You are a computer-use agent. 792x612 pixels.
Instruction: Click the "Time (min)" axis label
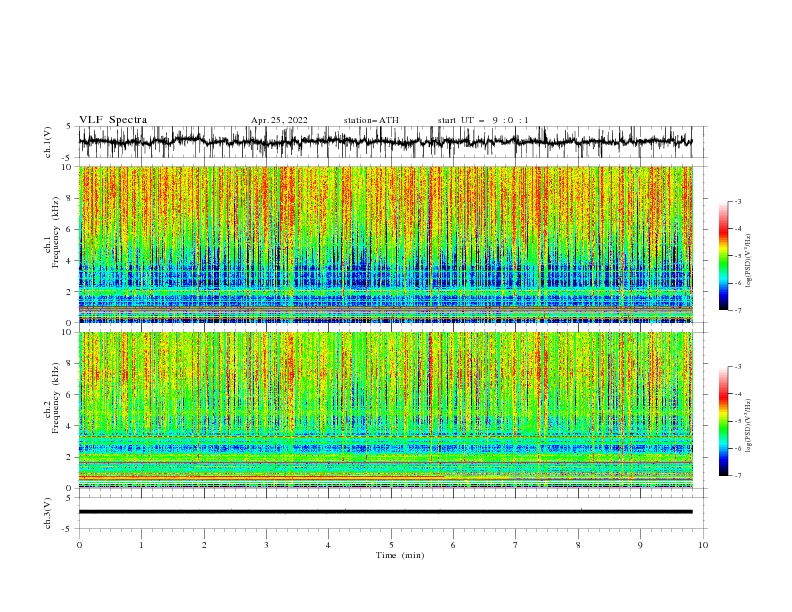400,555
